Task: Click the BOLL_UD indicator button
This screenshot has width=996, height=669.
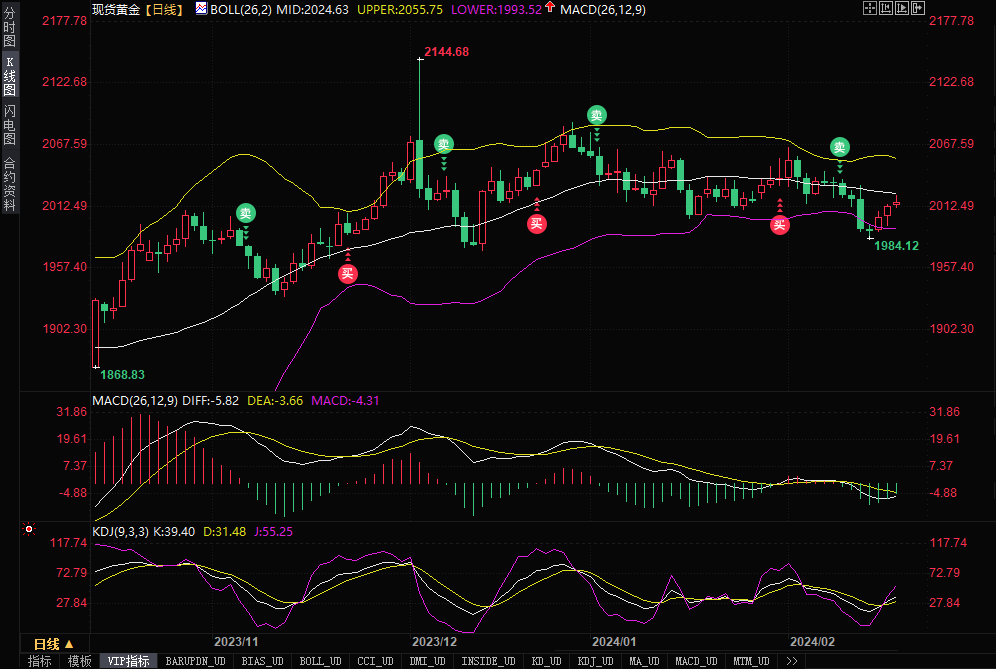Action: (320, 661)
